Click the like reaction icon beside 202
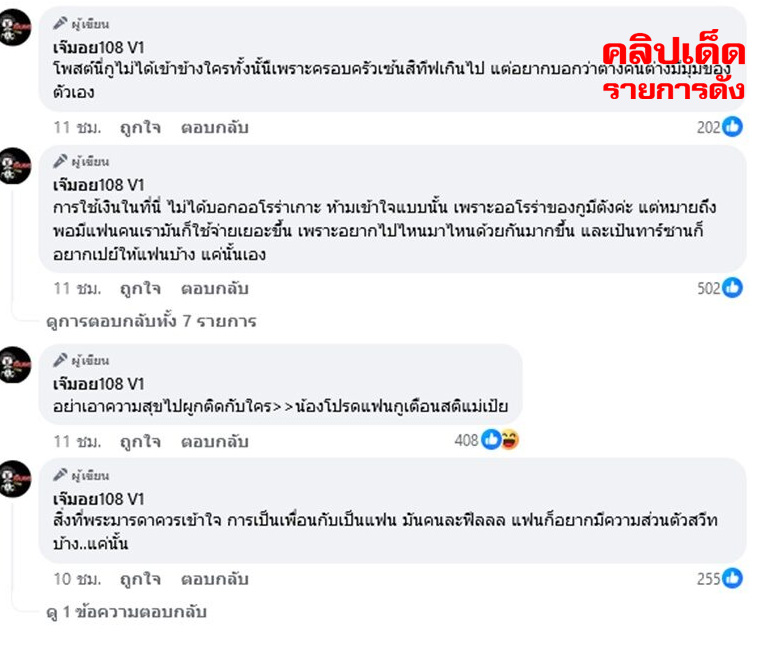The width and height of the screenshot is (777, 665). (732, 126)
